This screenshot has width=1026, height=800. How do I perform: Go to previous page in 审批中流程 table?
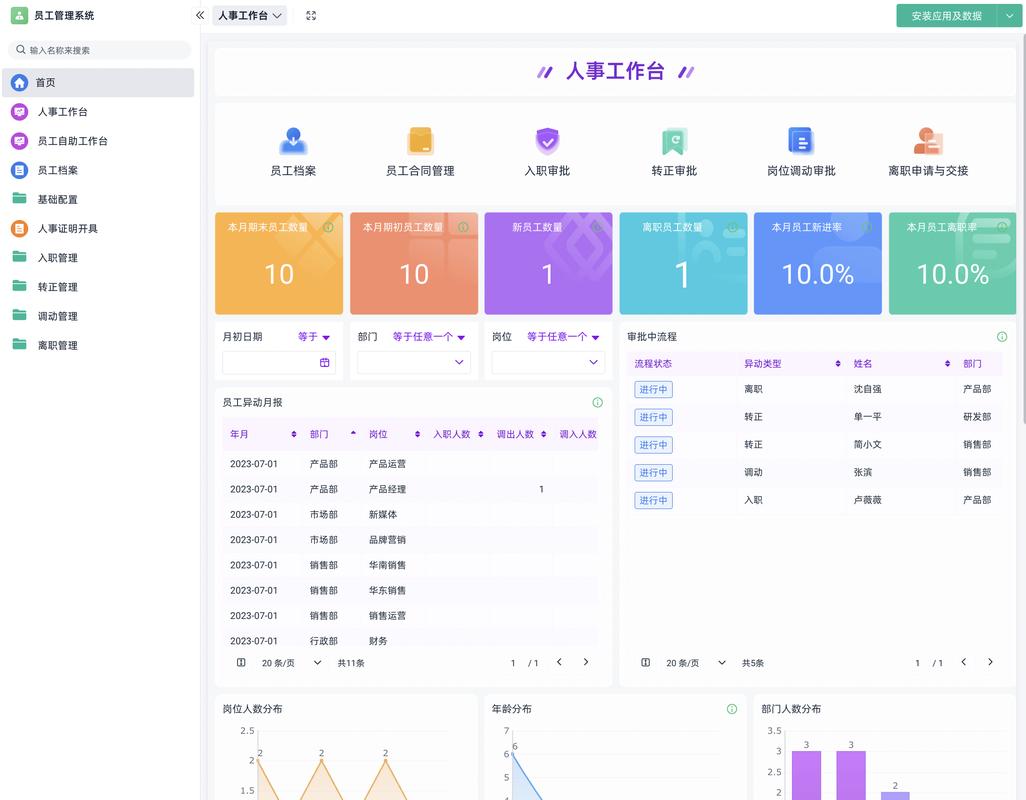coord(963,662)
